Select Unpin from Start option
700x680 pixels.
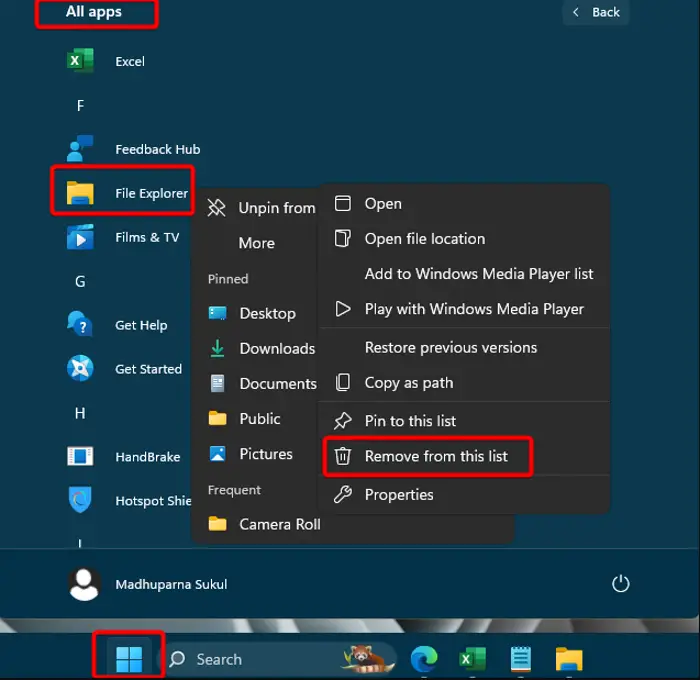tap(261, 208)
